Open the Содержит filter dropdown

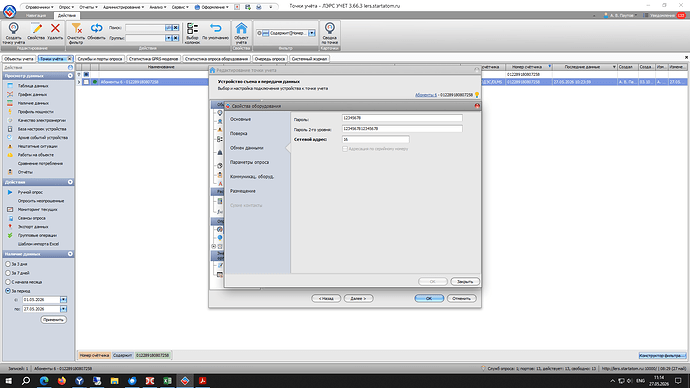coord(312,33)
